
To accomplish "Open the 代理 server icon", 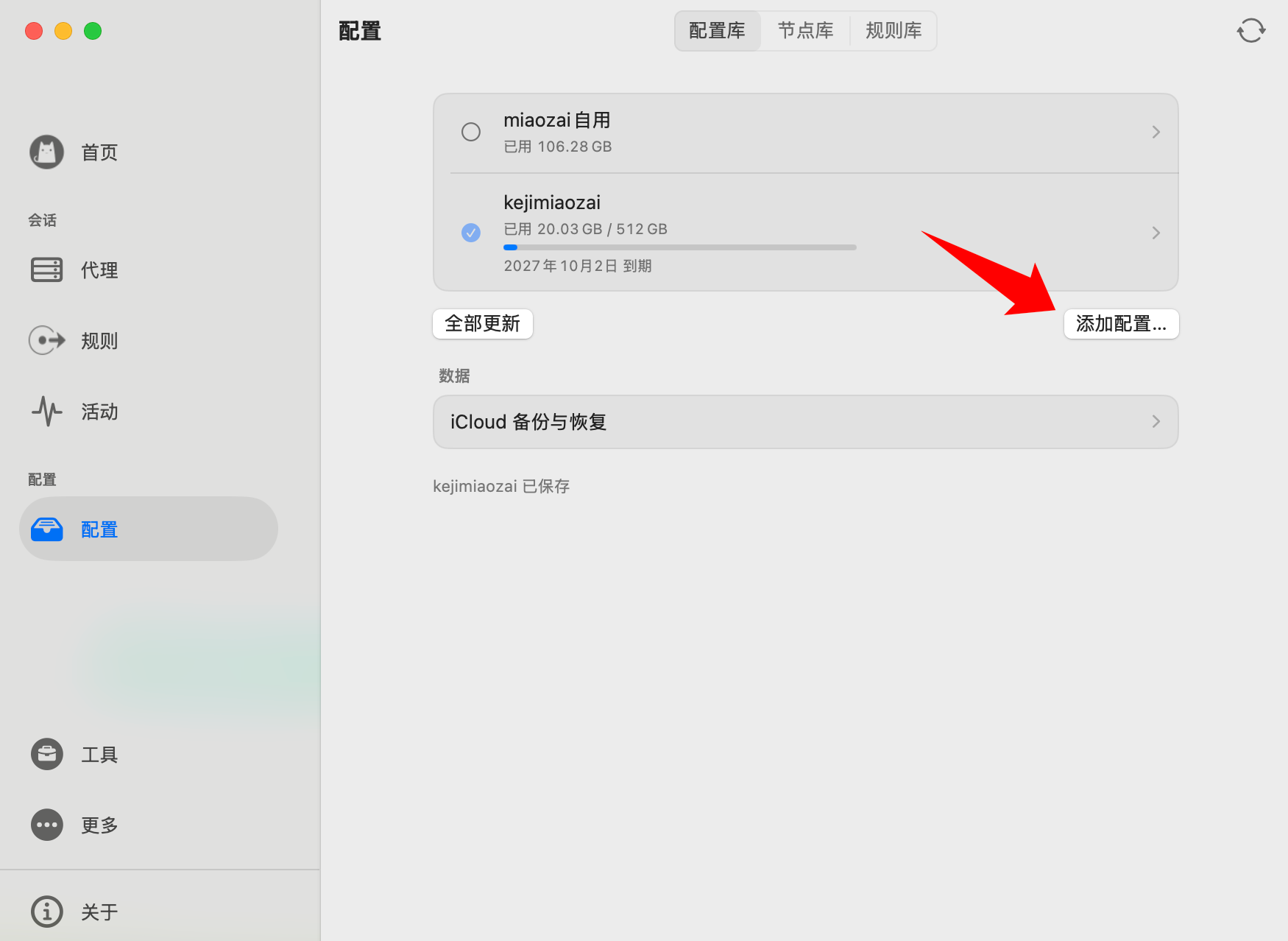I will tap(46, 269).
